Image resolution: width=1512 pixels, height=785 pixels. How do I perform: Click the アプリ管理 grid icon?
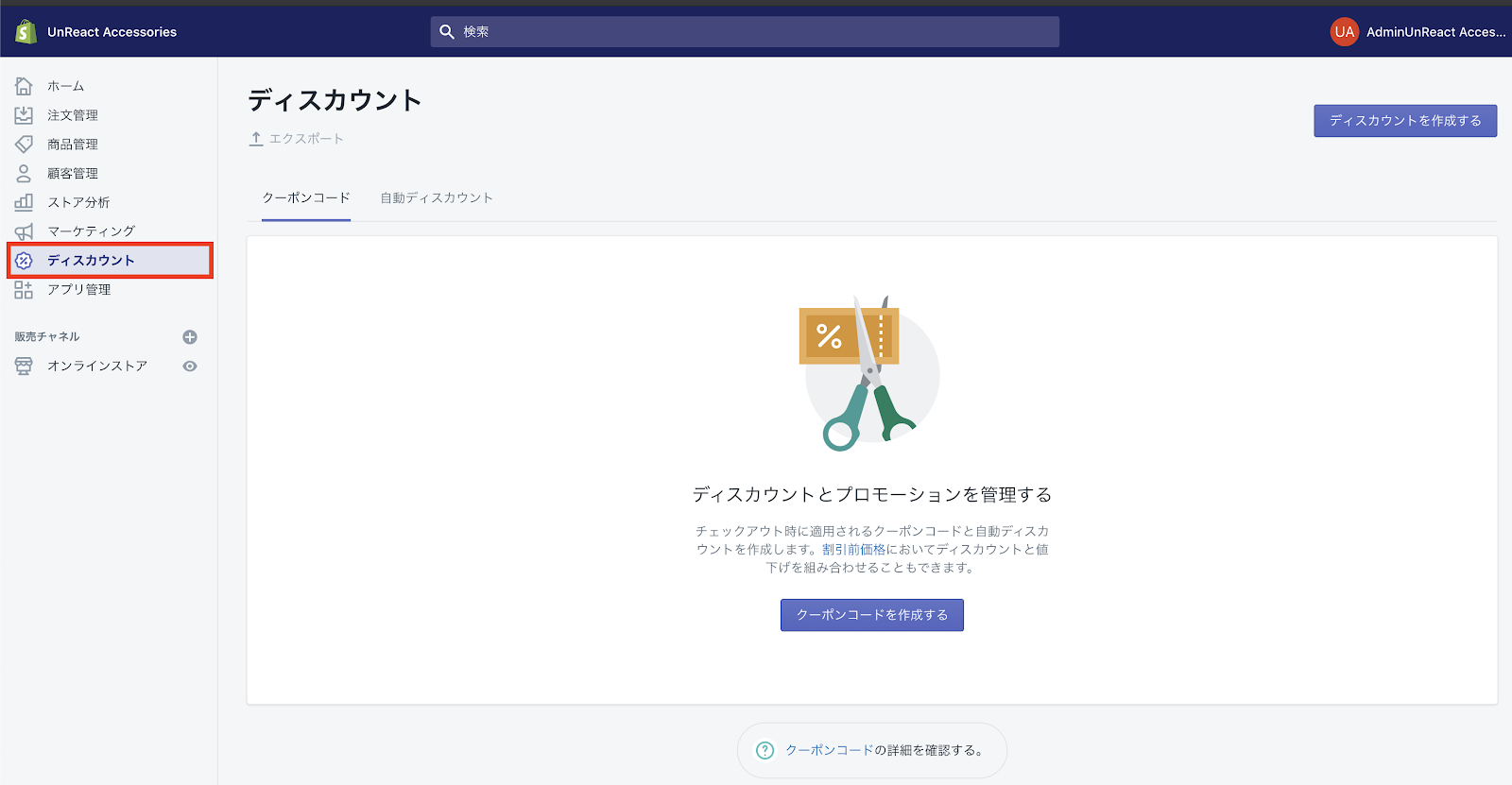24,290
